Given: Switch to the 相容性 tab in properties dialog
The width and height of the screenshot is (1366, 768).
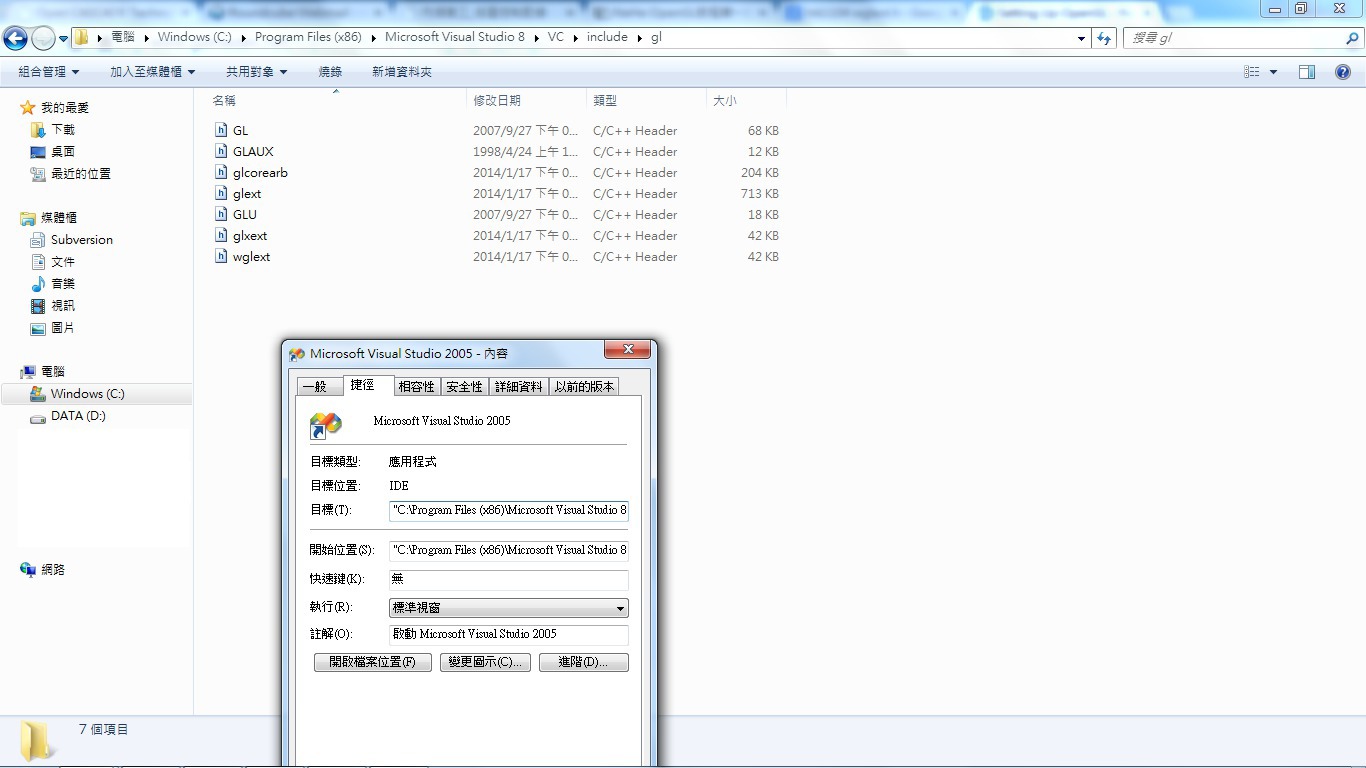Looking at the screenshot, I should pyautogui.click(x=416, y=387).
